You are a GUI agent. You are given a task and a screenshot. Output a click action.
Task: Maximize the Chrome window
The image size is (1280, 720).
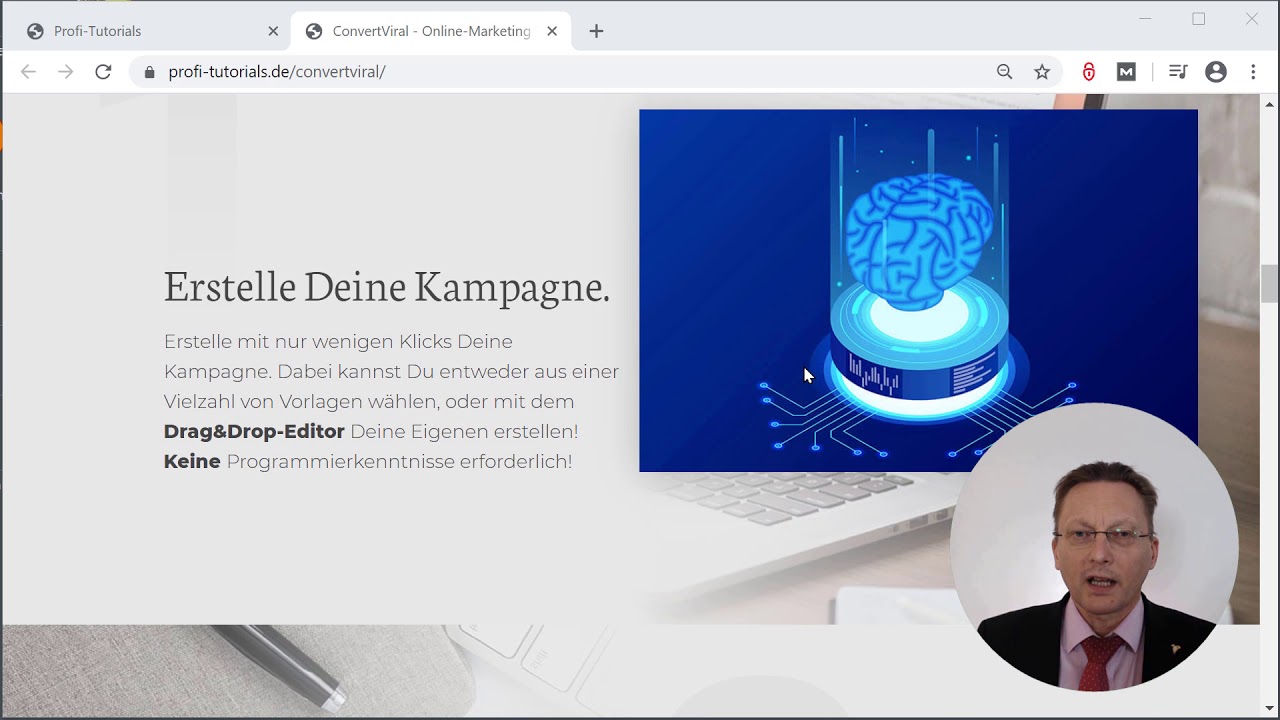point(1199,18)
